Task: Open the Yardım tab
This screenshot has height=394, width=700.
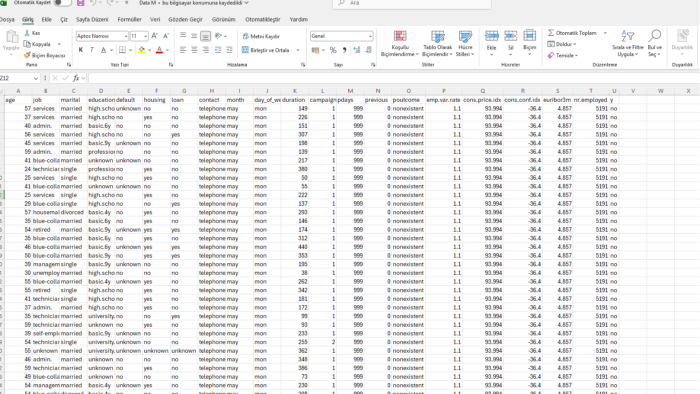Action: pos(298,20)
